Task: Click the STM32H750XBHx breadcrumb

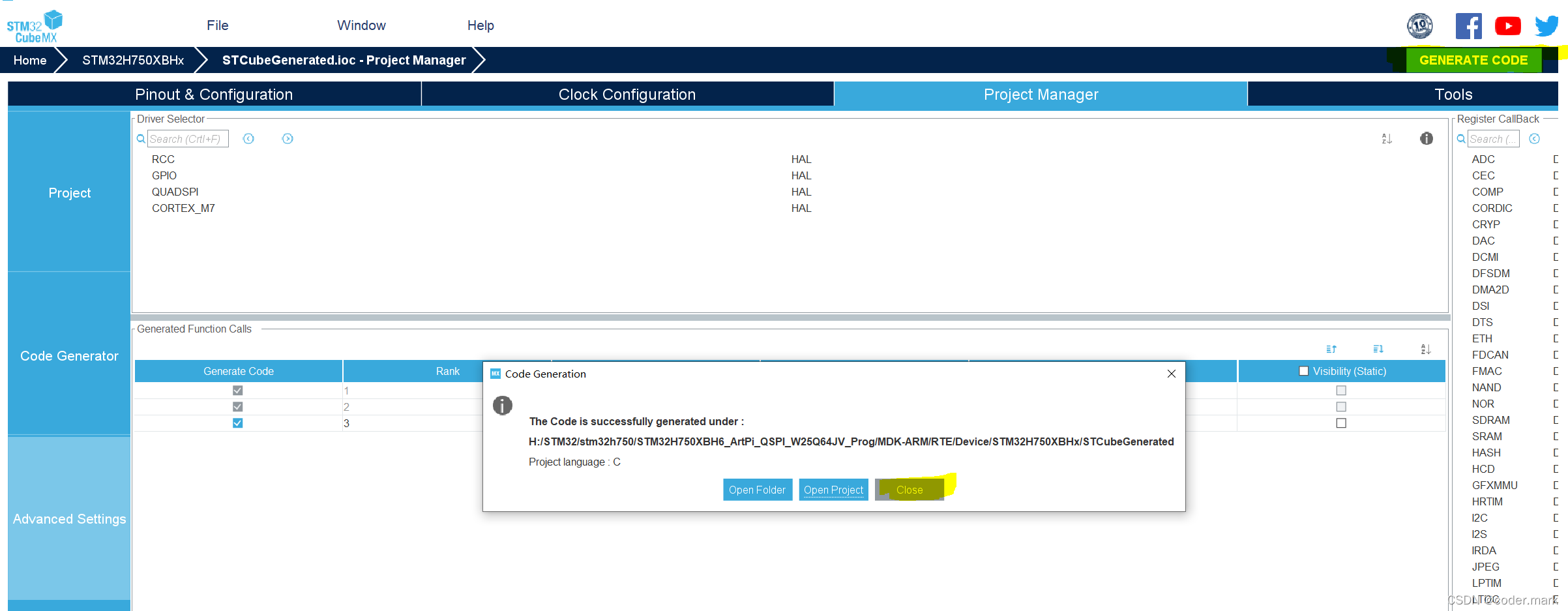Action: click(x=133, y=60)
